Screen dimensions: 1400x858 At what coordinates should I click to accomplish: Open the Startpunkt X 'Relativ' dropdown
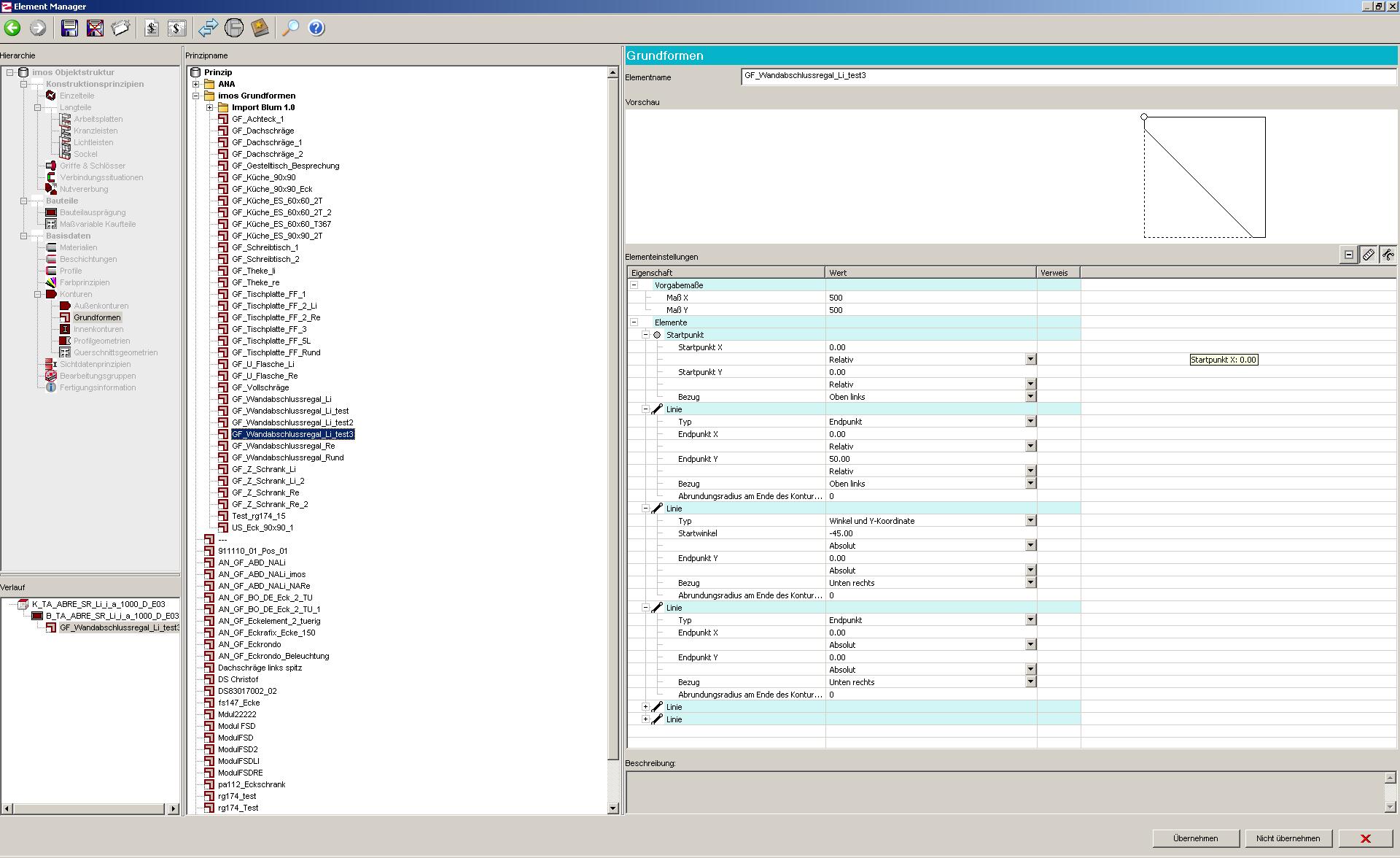(x=1030, y=360)
